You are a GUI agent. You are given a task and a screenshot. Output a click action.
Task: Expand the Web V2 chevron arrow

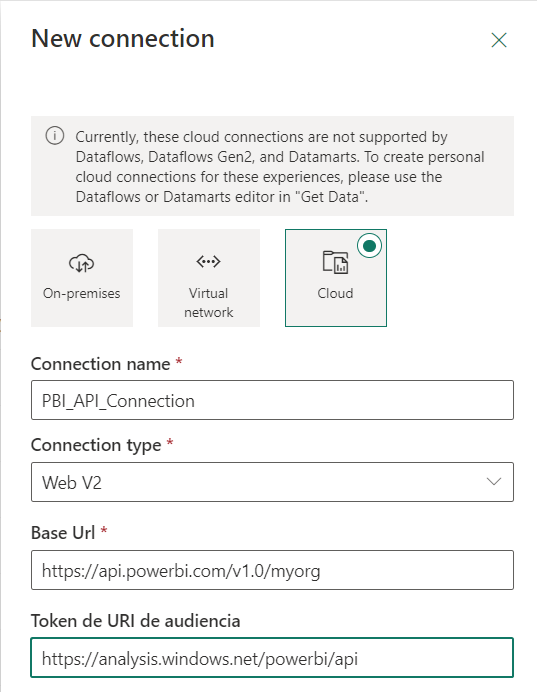click(494, 481)
